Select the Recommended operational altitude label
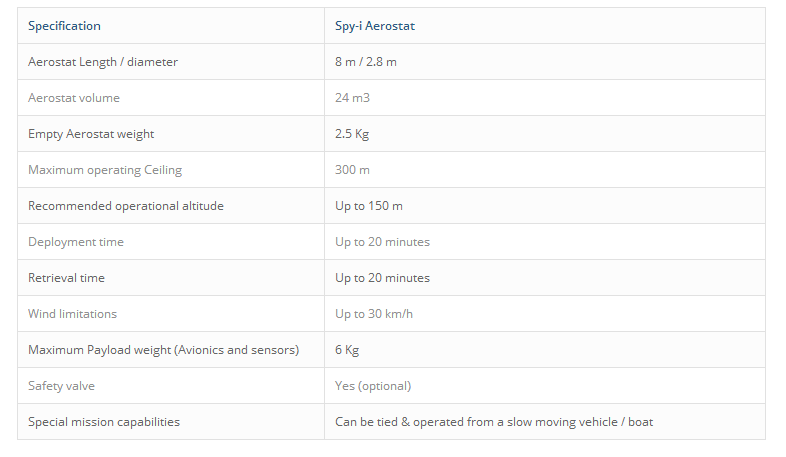Screen dimensions: 786x457 (126, 206)
